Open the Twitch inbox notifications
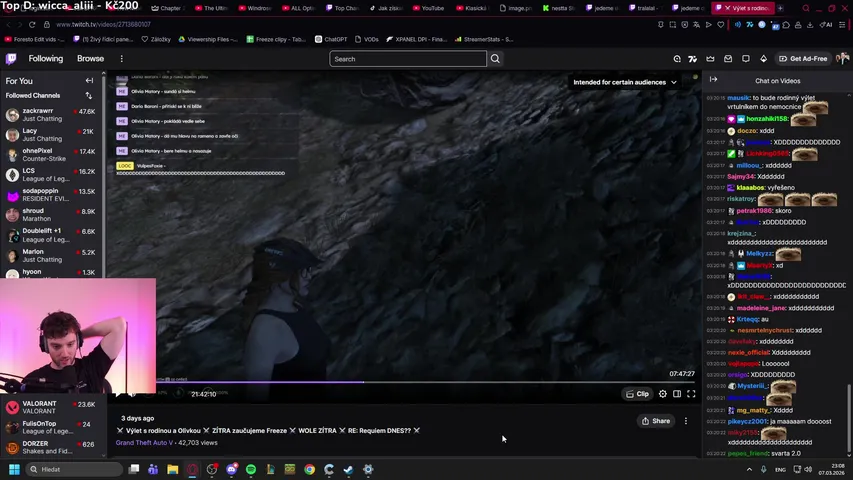This screenshot has width=853, height=480. (728, 59)
